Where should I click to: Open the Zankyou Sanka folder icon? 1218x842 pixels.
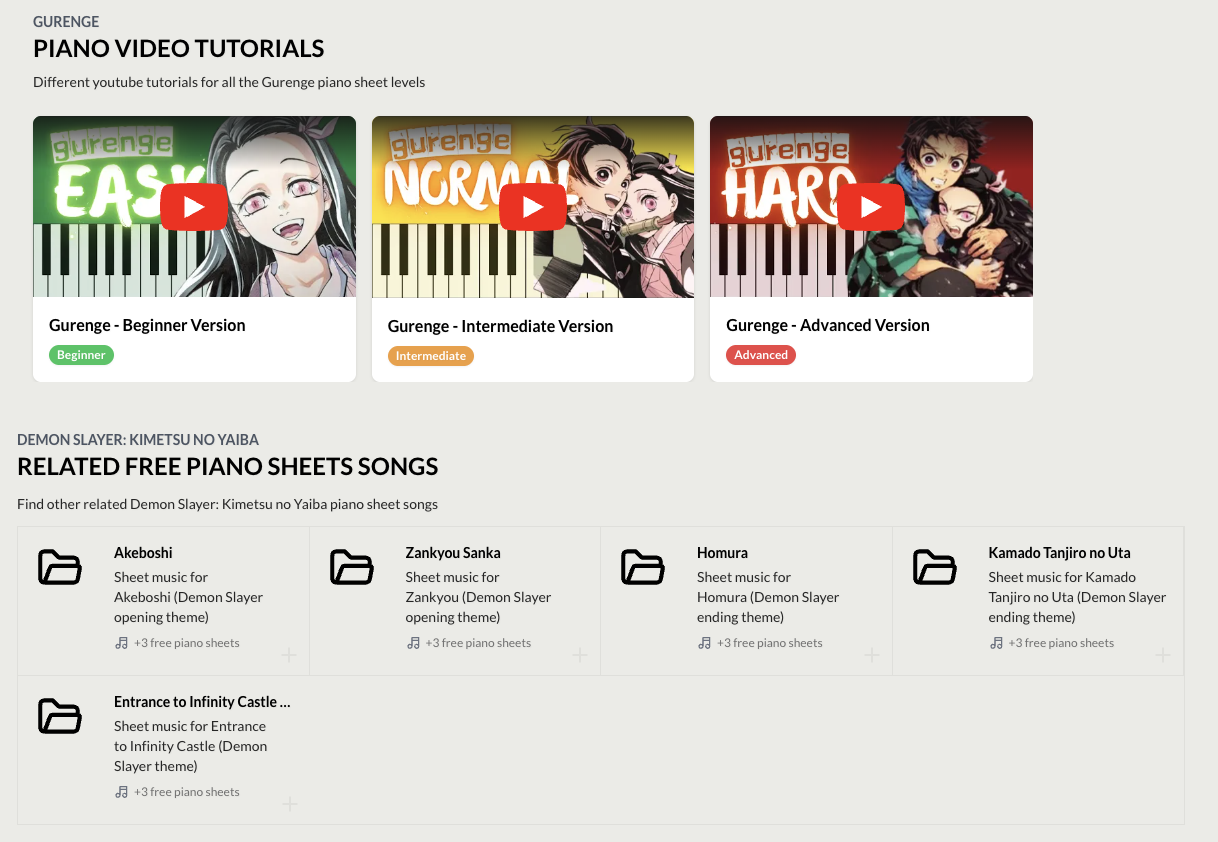pyautogui.click(x=352, y=567)
